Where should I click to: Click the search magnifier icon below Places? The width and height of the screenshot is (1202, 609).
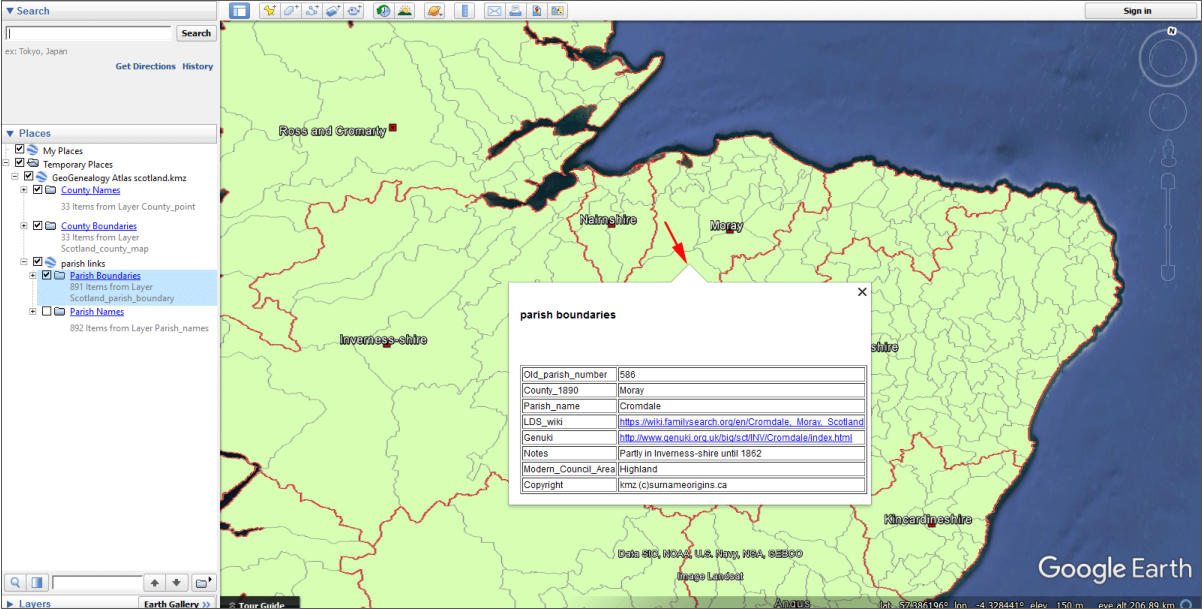(x=15, y=582)
